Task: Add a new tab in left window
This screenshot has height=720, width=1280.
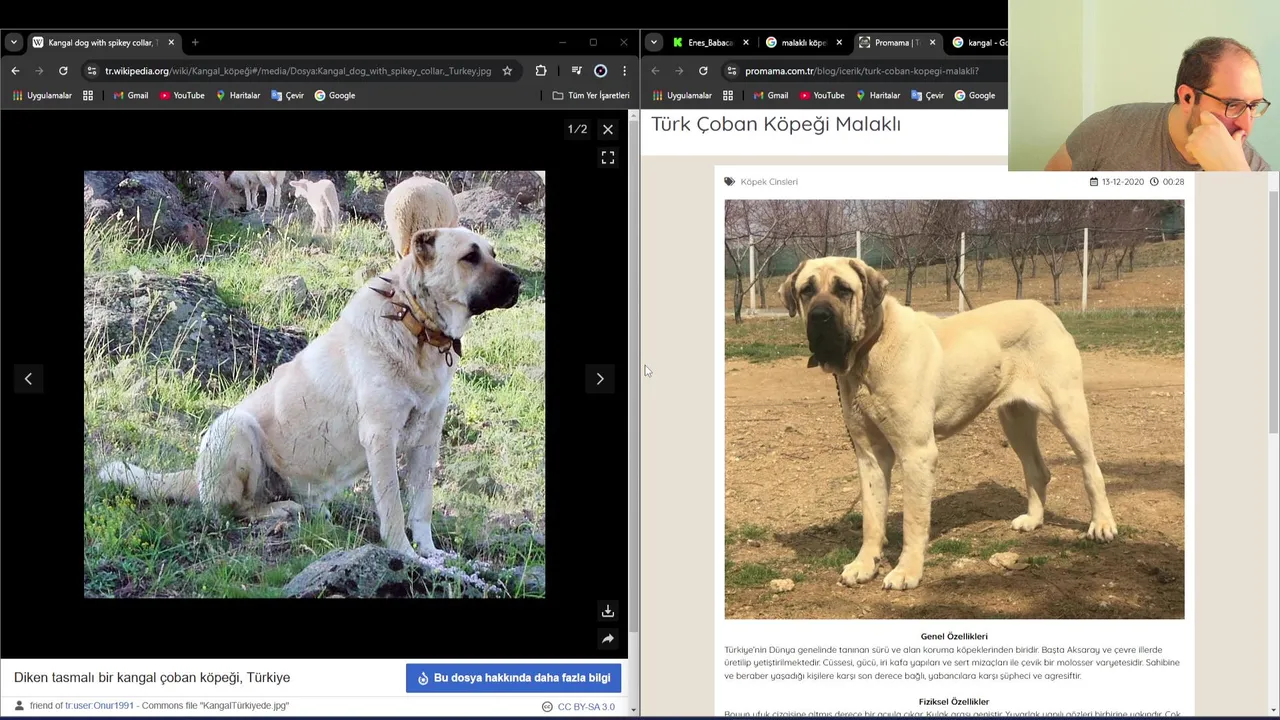Action: pos(195,42)
